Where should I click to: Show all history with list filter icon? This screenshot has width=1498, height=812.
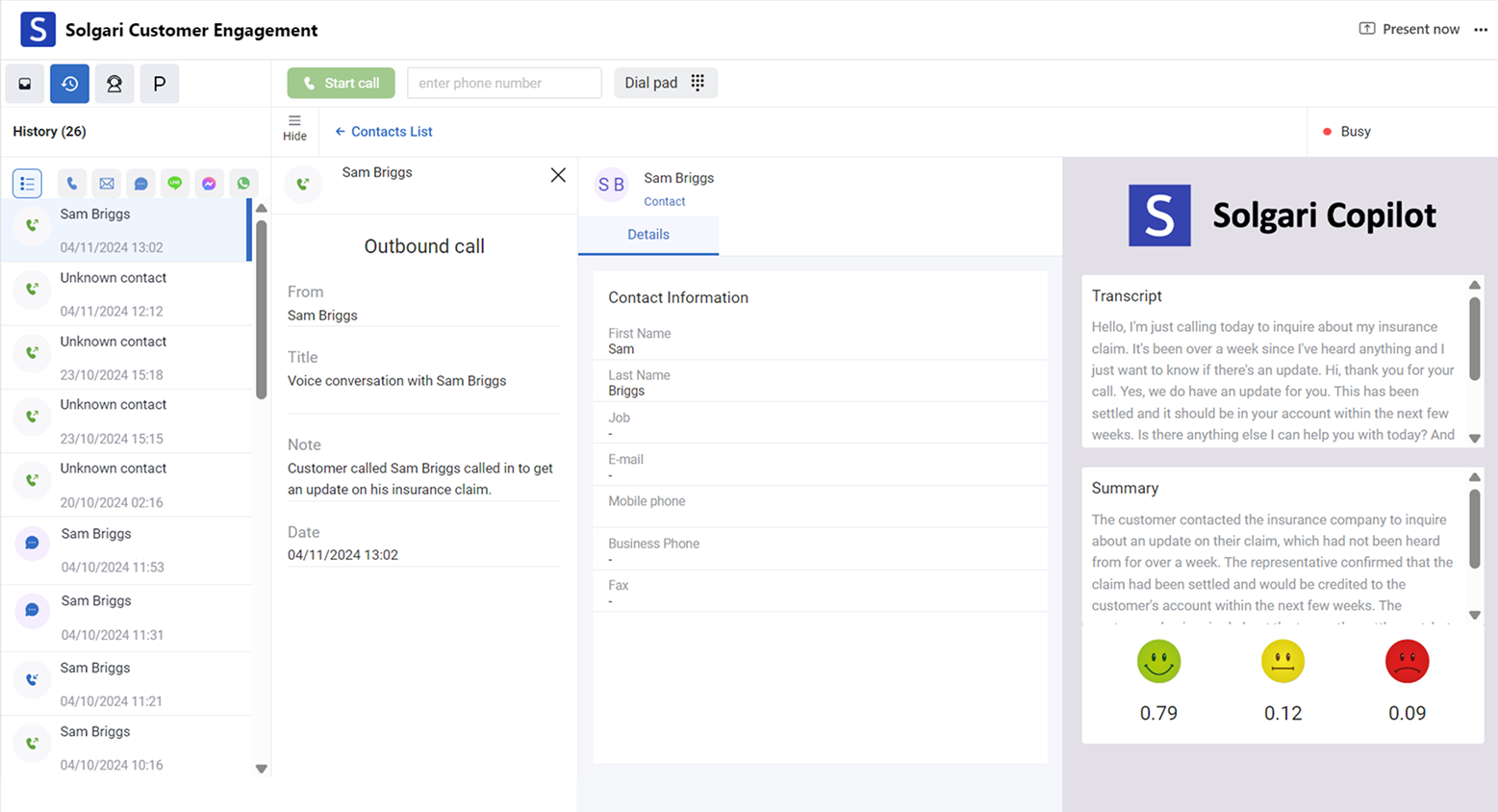pyautogui.click(x=27, y=183)
